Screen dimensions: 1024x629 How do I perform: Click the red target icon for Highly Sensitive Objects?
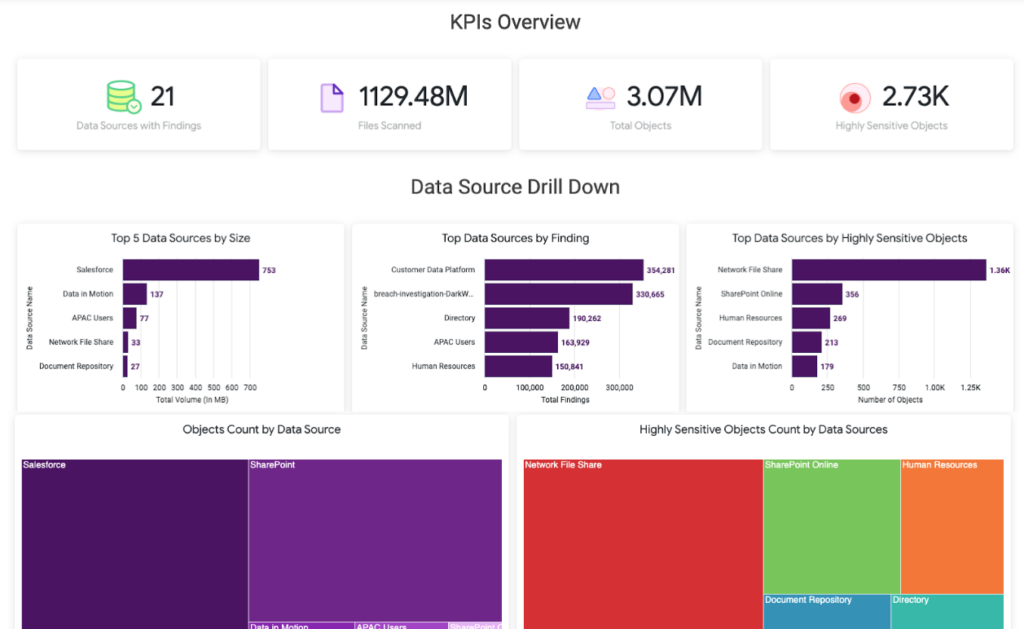tap(853, 98)
